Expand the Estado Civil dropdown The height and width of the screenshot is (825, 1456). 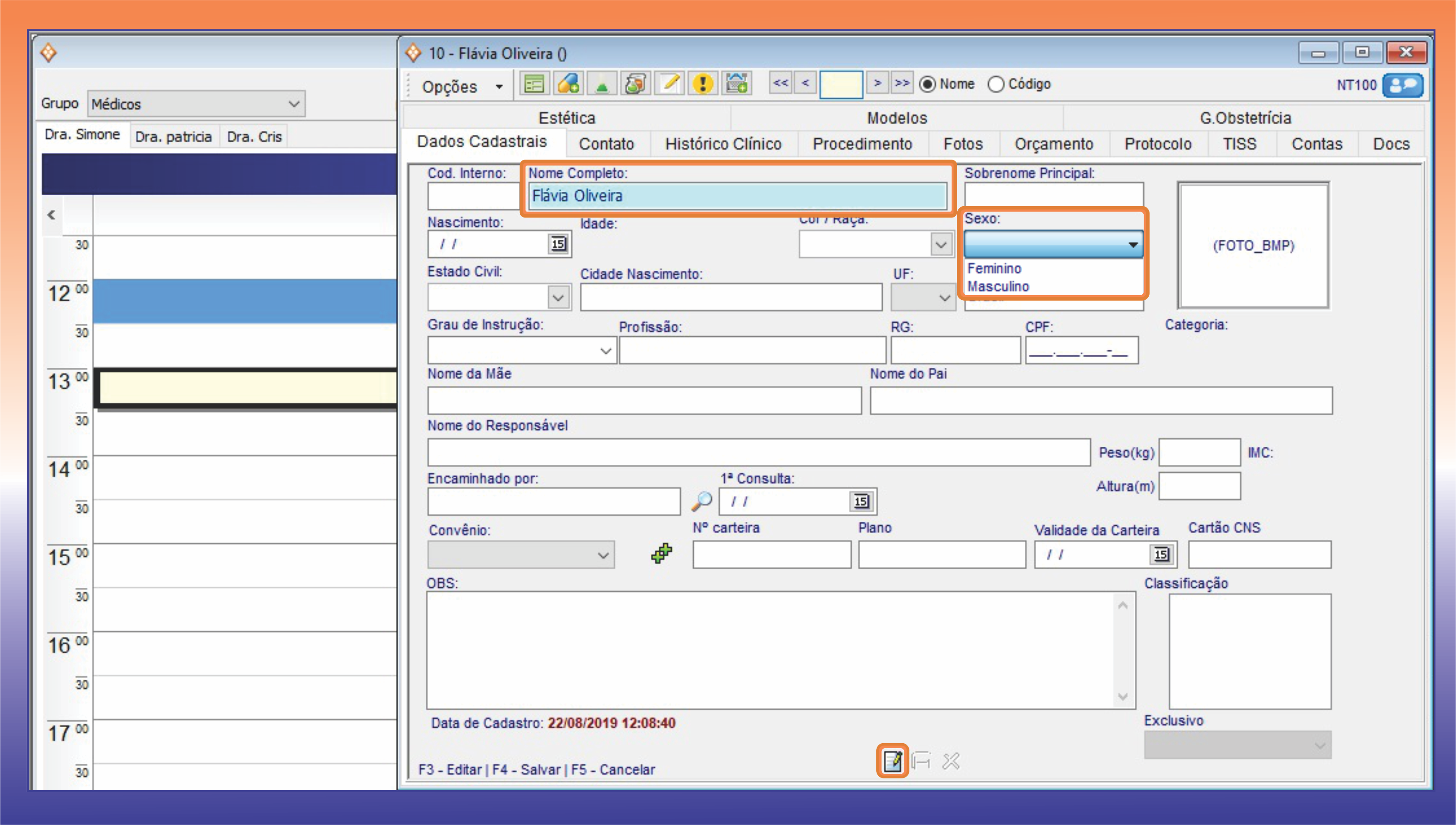559,298
